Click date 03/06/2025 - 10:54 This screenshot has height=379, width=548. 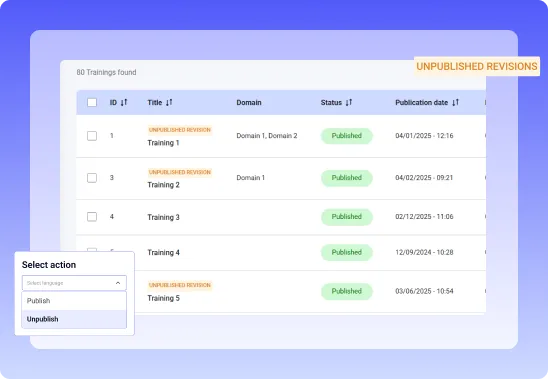point(424,291)
